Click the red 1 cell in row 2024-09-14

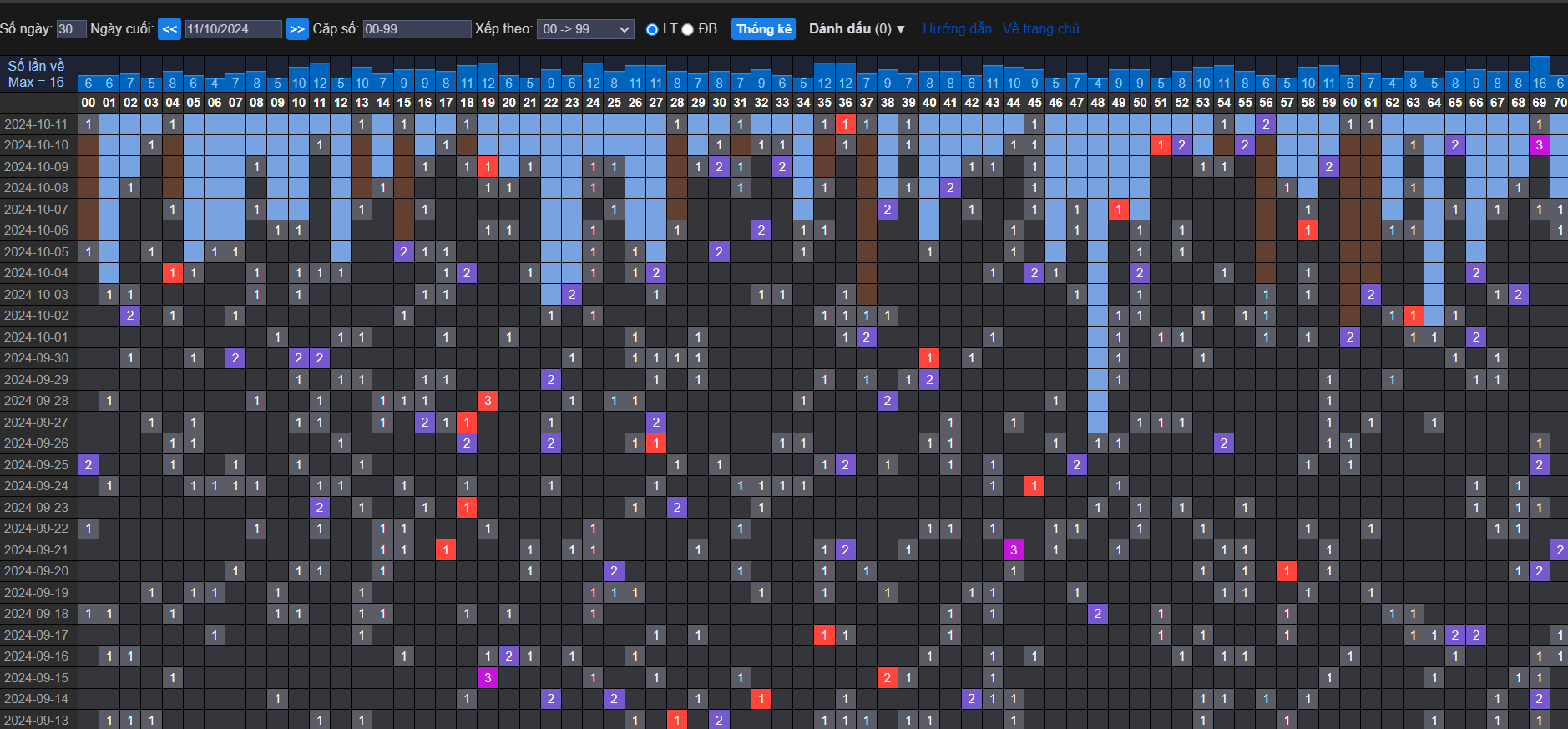(x=761, y=699)
